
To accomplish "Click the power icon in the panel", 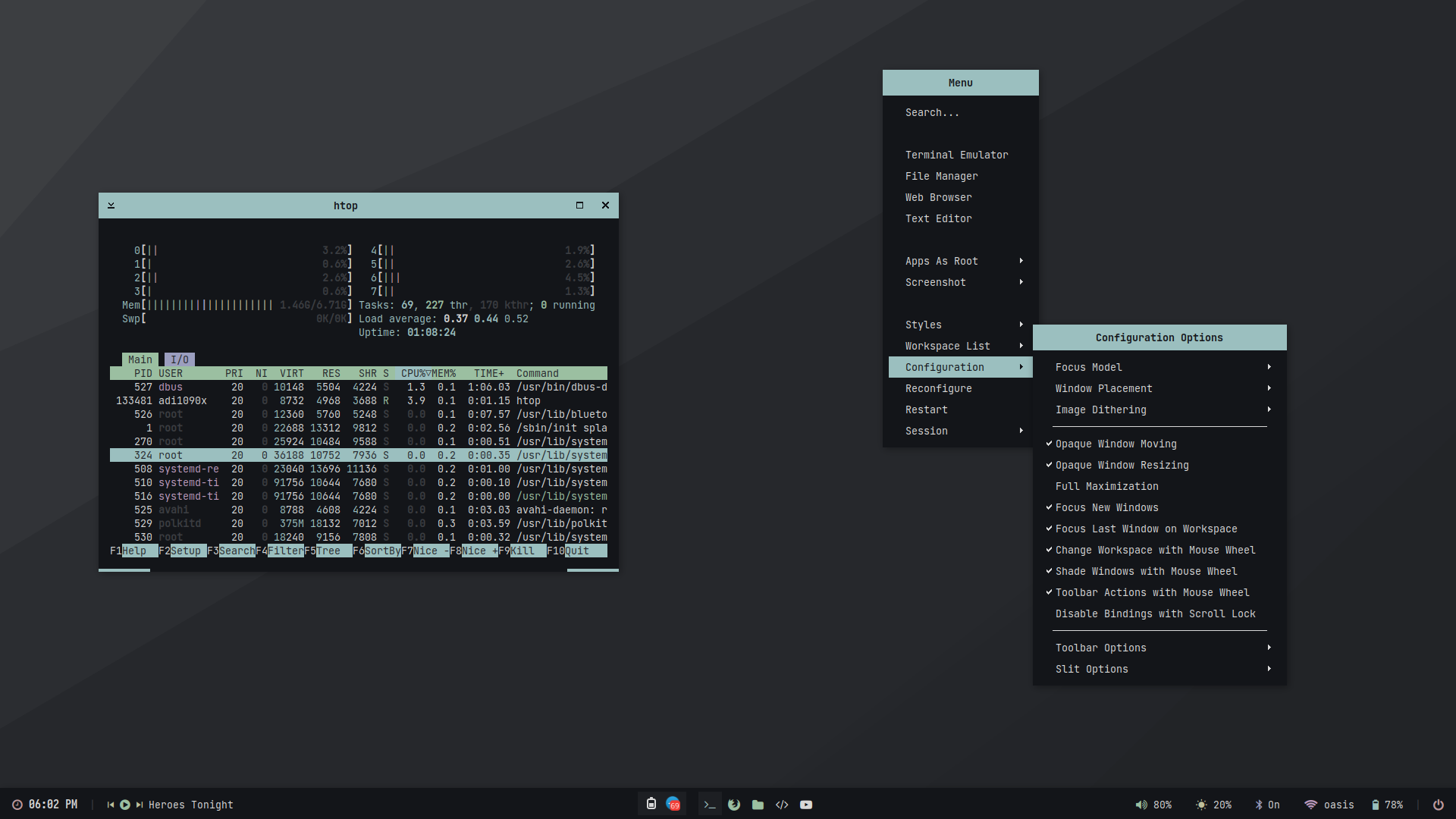I will [1438, 805].
